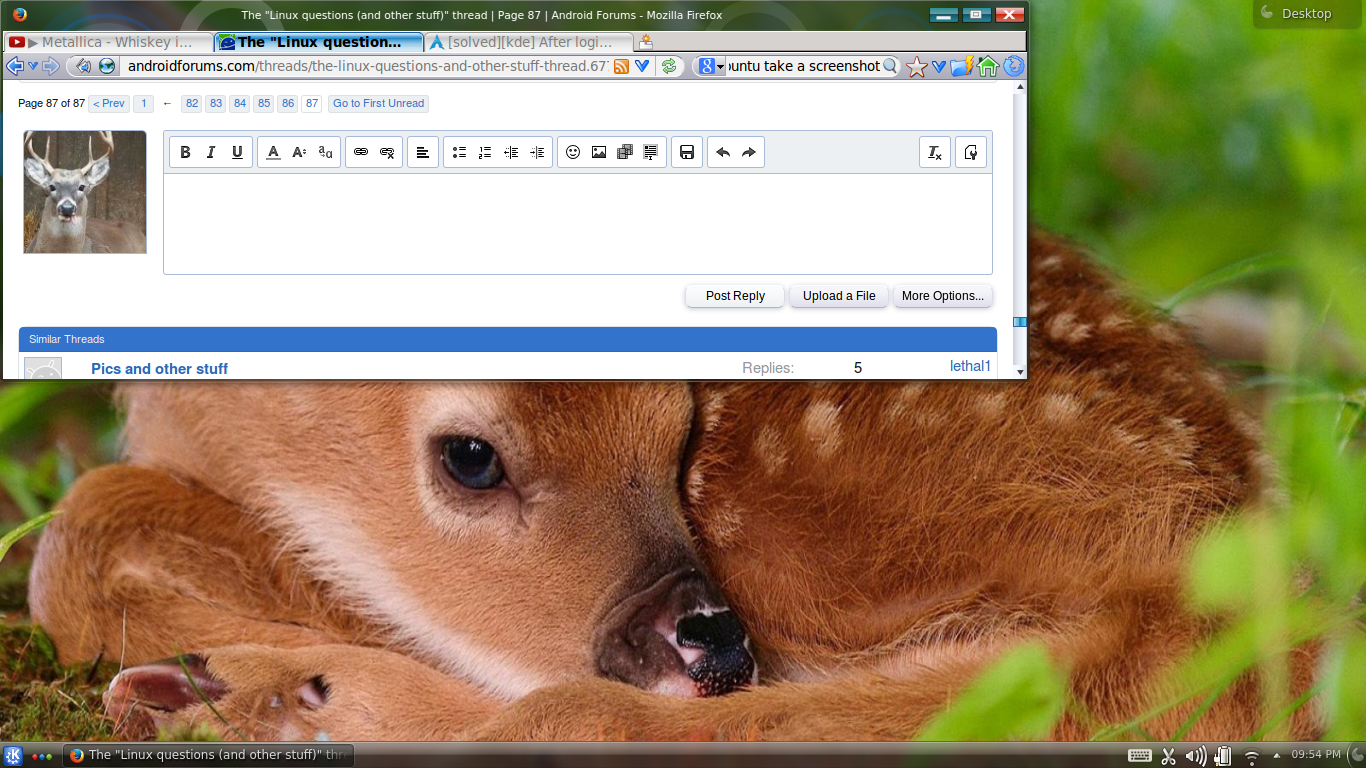Image resolution: width=1366 pixels, height=768 pixels.
Task: Select the Firefox entry in the taskbar
Action: [208, 755]
